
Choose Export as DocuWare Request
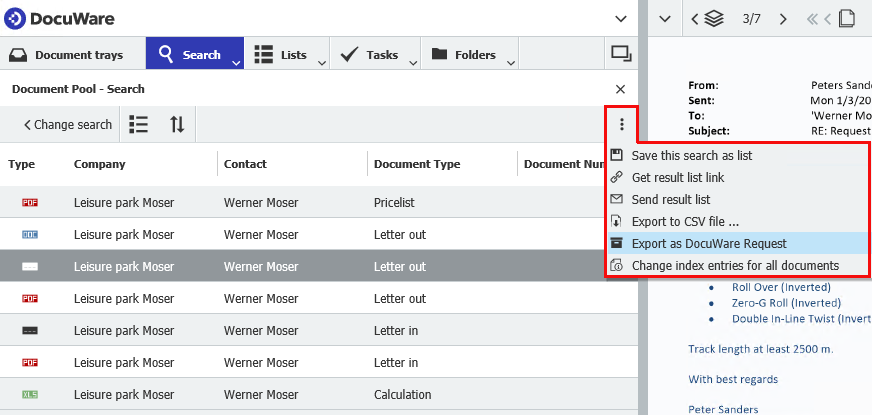pyautogui.click(x=709, y=244)
